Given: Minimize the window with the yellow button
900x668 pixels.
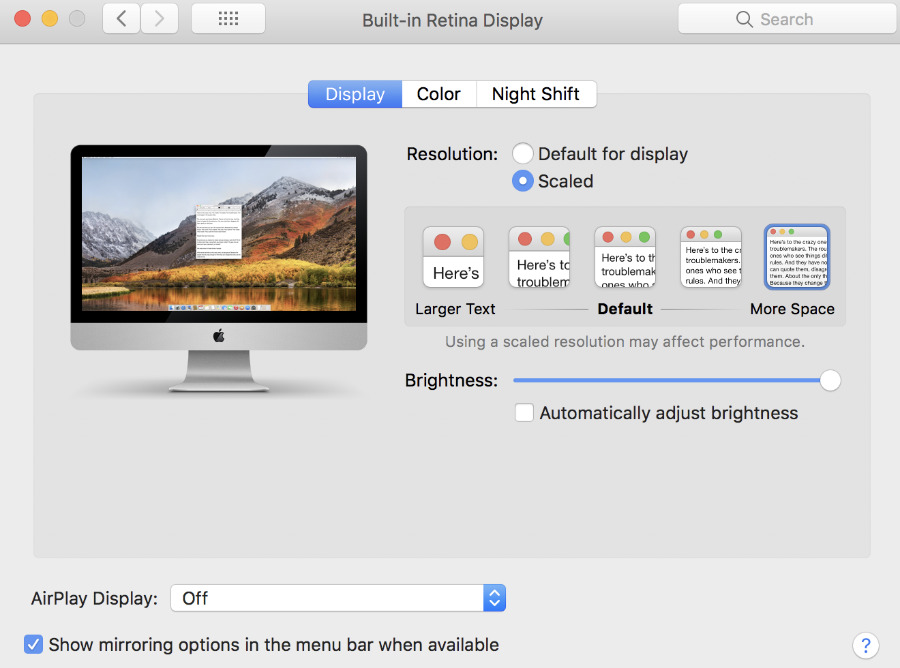Looking at the screenshot, I should [x=50, y=19].
